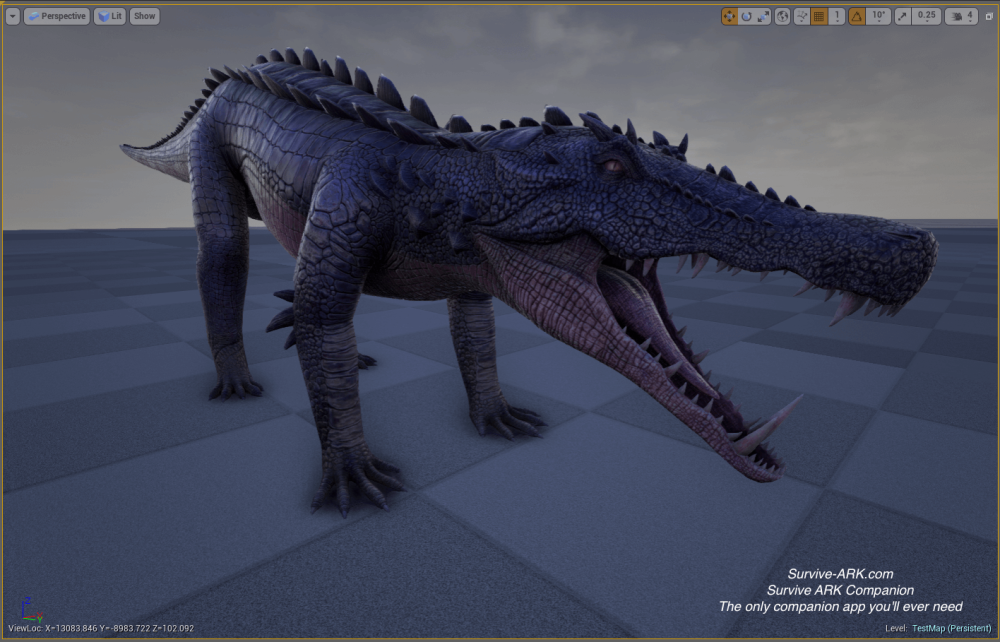Switch the world/local coordinate system globe
This screenshot has width=1000, height=642.
click(x=783, y=17)
